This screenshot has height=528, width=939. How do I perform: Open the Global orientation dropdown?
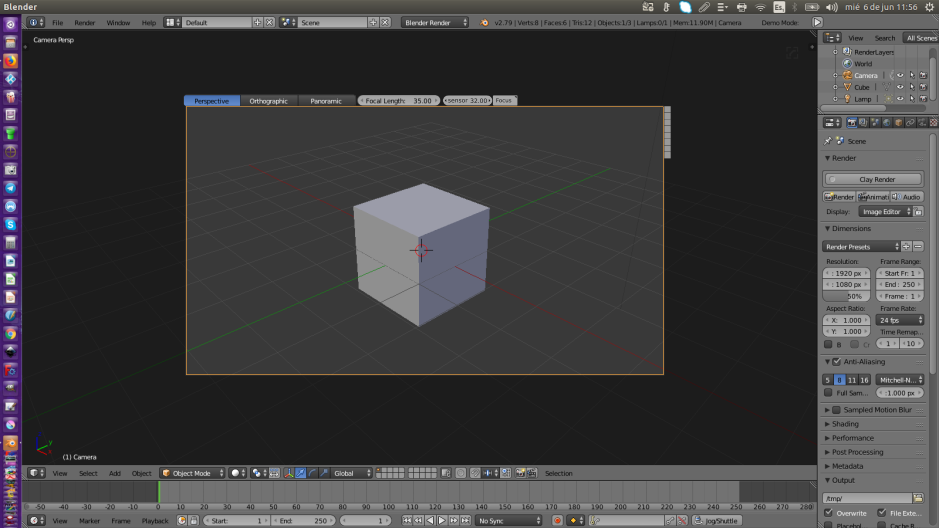pos(351,473)
